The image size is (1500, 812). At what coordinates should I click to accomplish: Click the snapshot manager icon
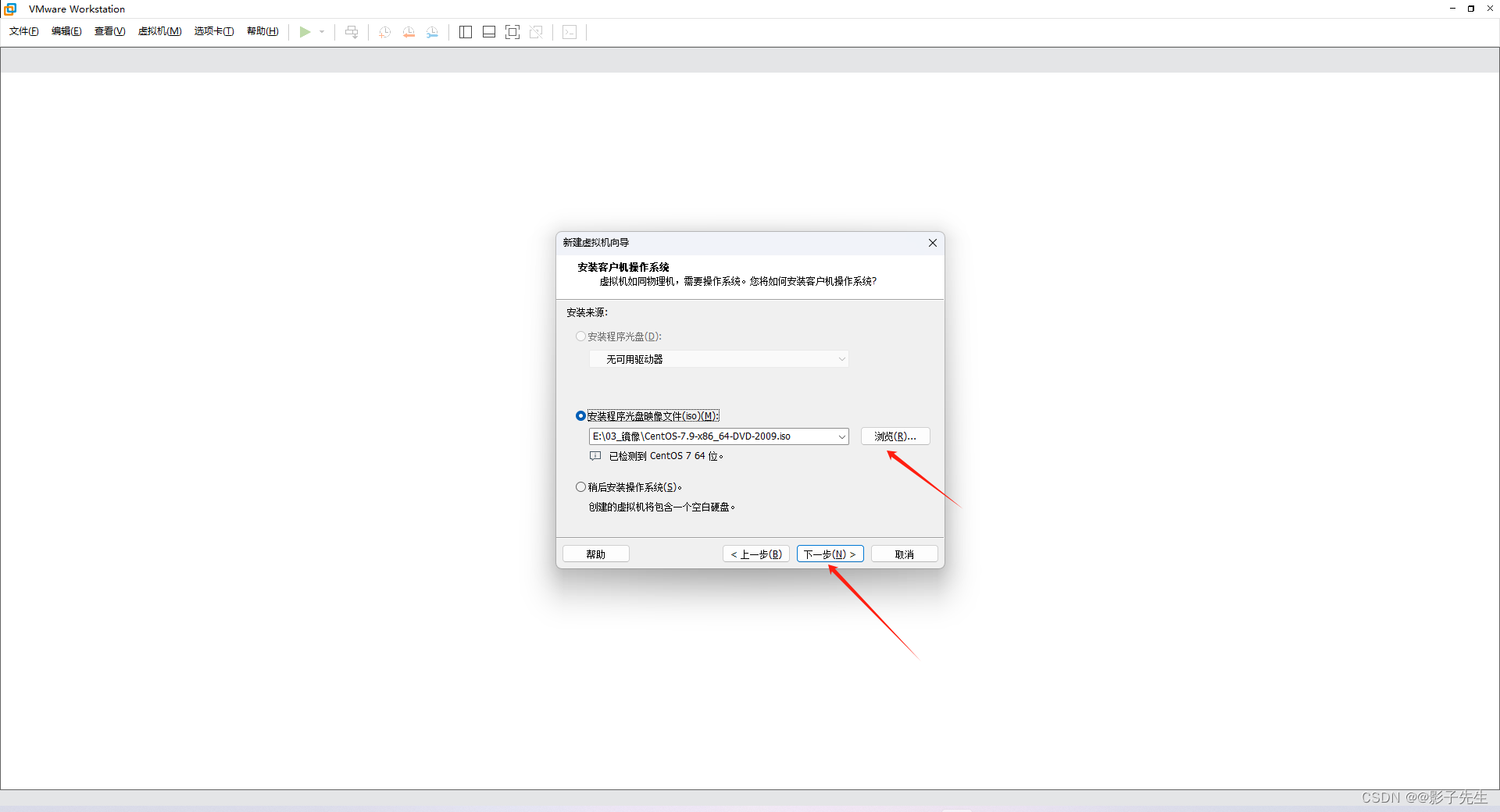[432, 32]
